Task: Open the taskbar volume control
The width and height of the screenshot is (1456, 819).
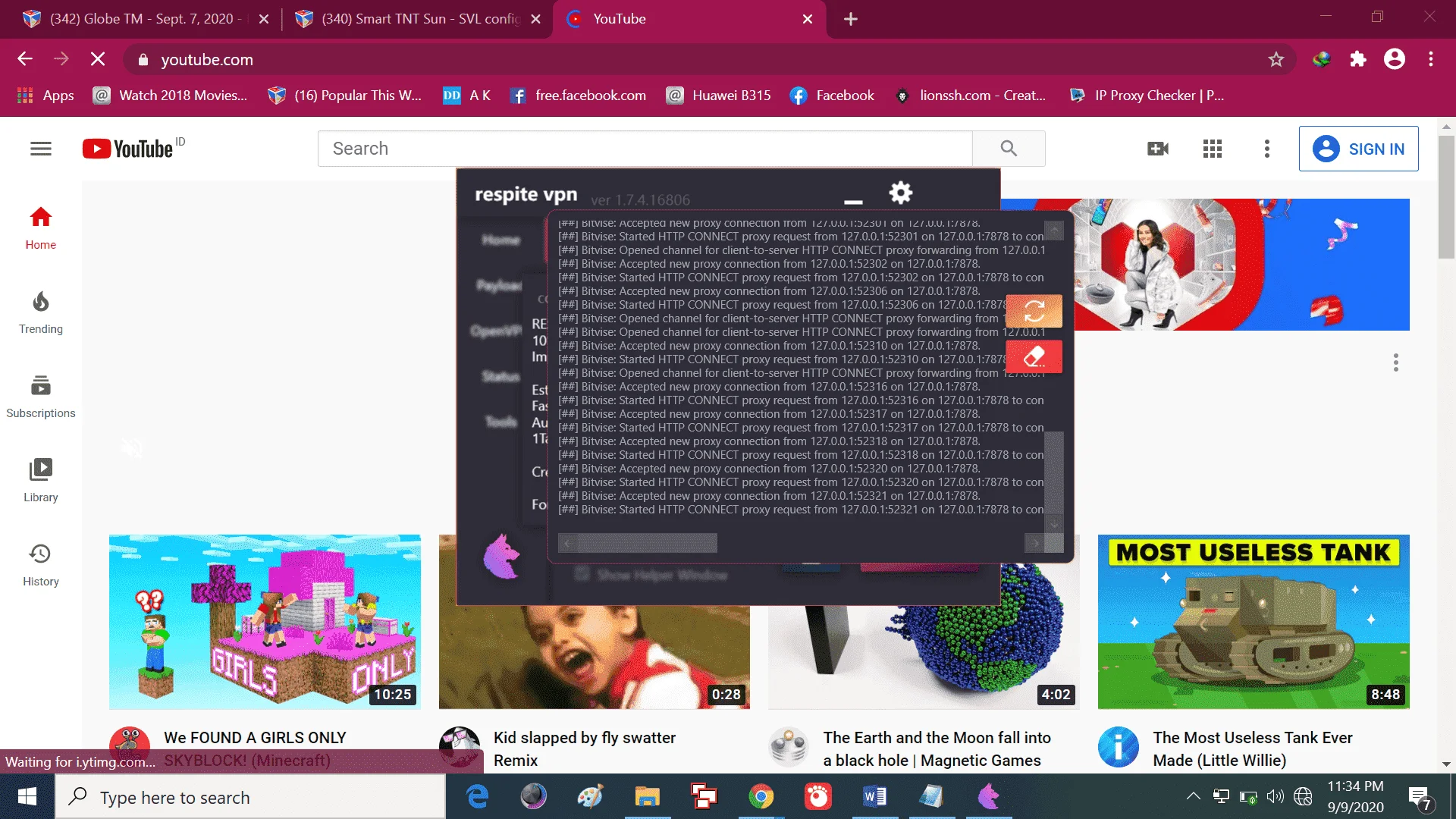Action: click(1276, 796)
